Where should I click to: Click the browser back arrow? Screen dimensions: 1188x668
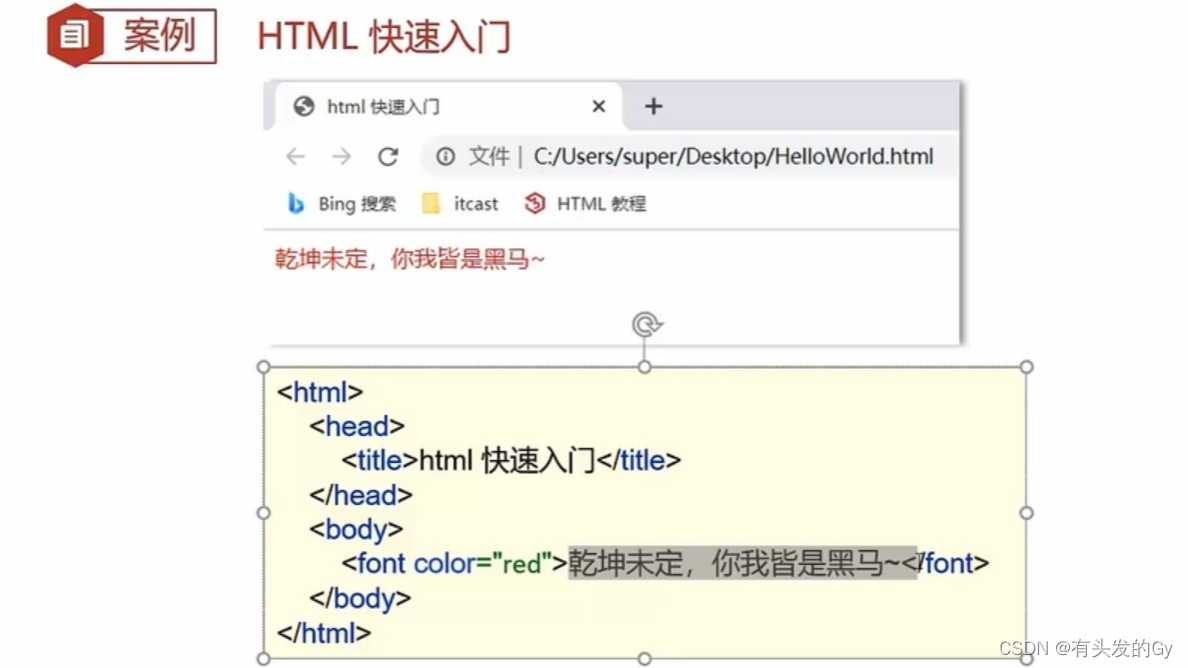tap(295, 157)
